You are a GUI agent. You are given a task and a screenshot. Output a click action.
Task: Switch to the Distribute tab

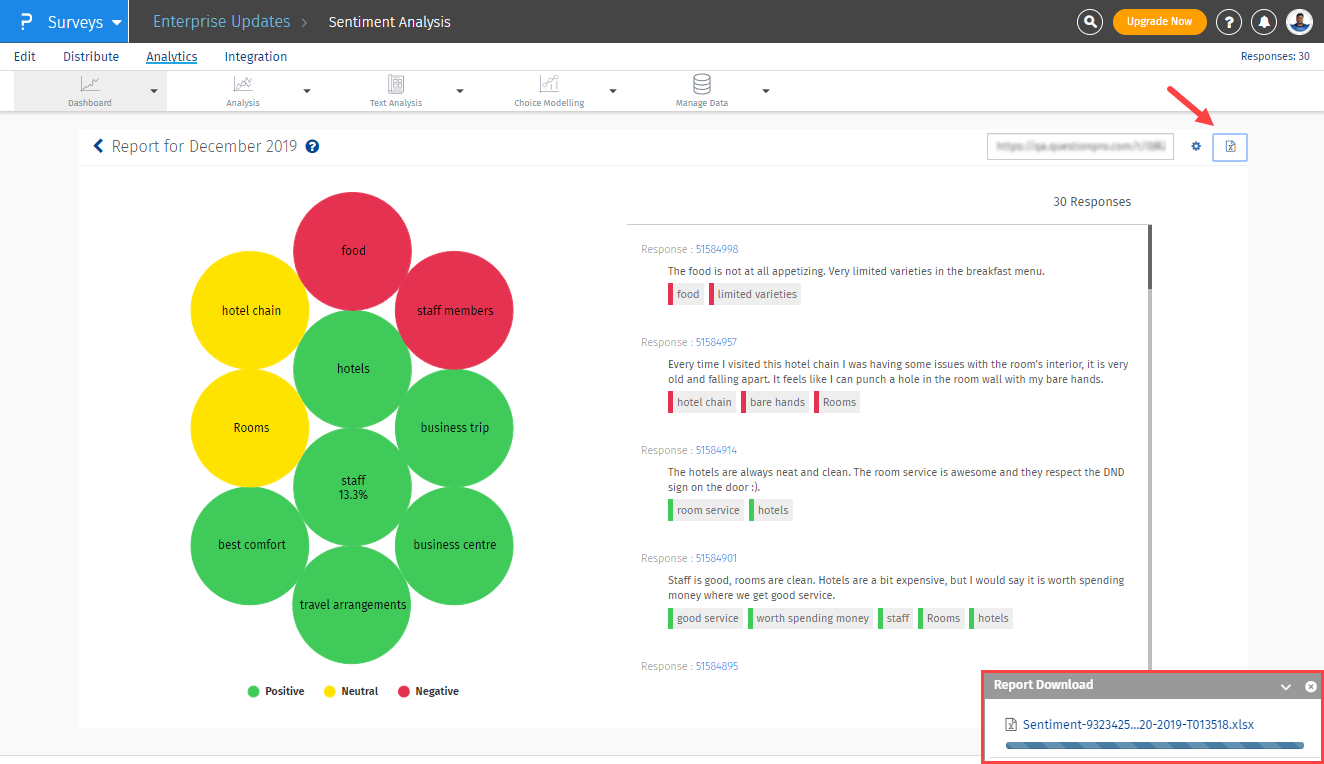pos(91,57)
